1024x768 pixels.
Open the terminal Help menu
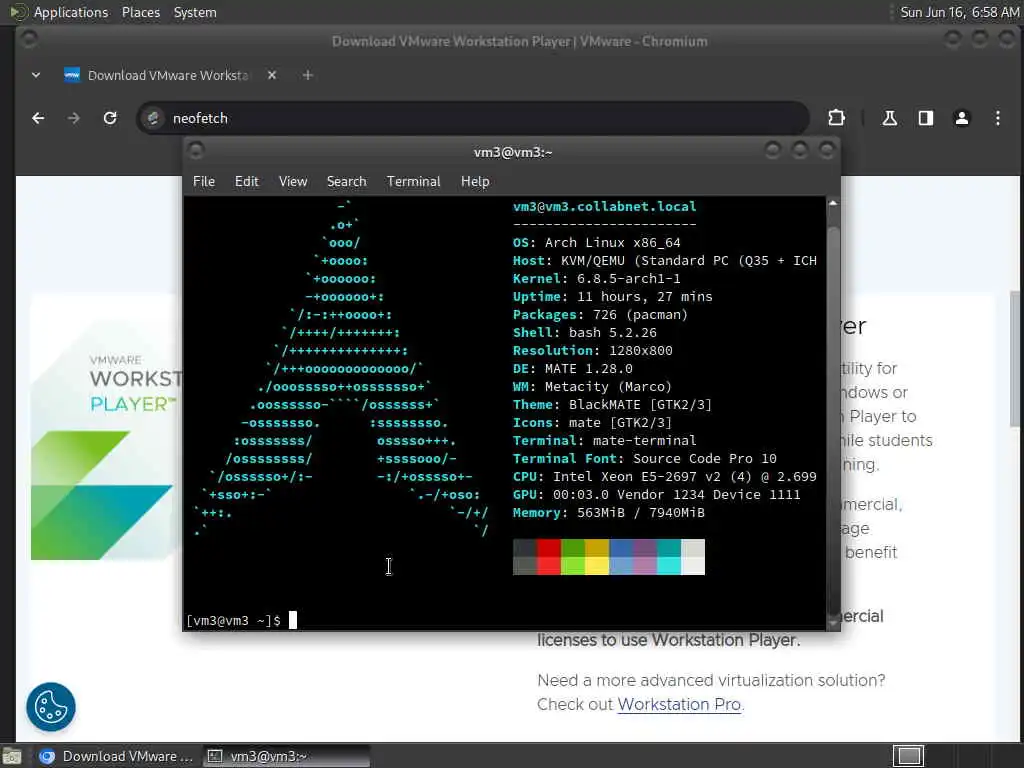click(475, 182)
